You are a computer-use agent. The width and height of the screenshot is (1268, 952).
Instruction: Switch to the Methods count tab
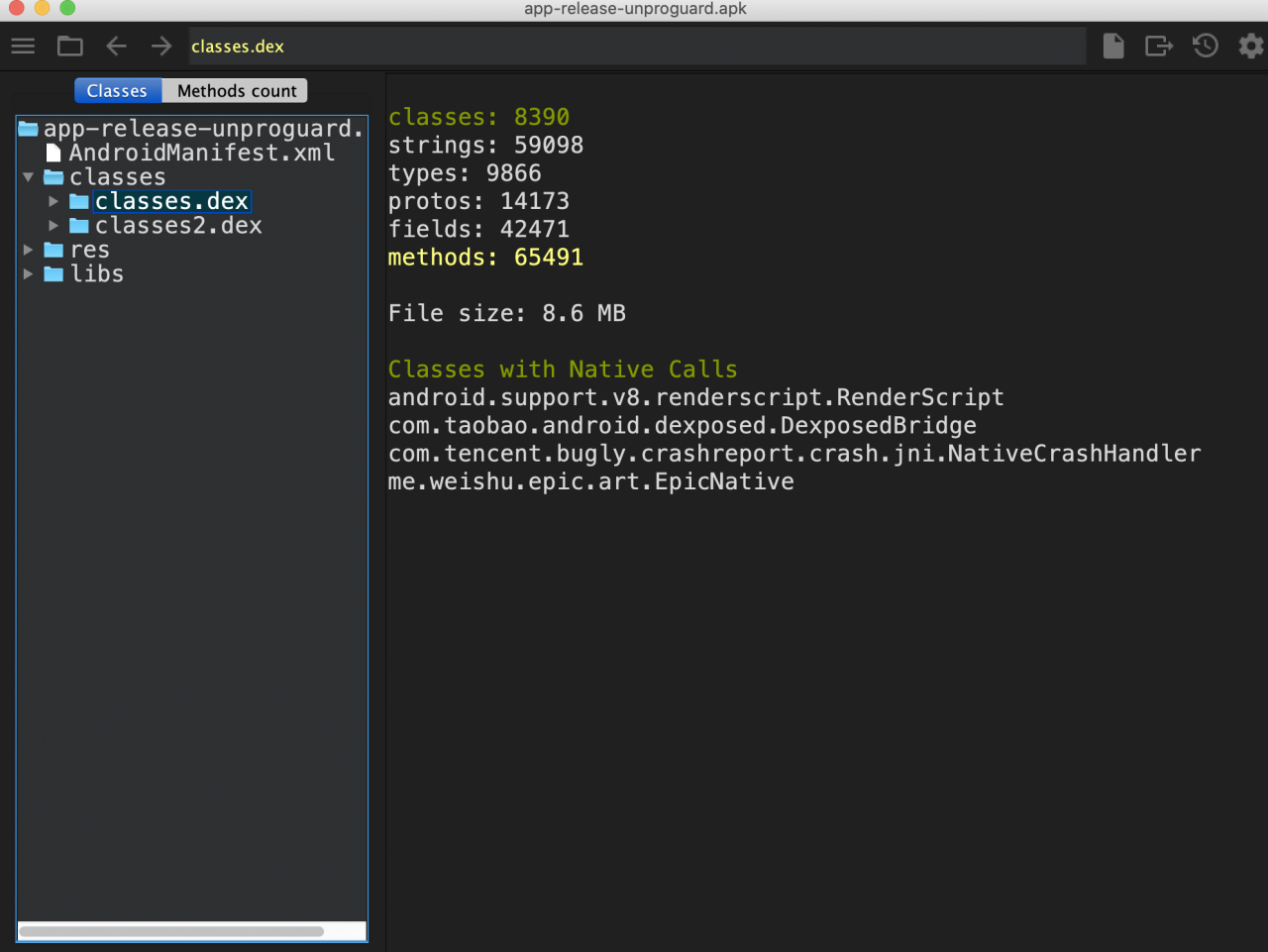236,91
